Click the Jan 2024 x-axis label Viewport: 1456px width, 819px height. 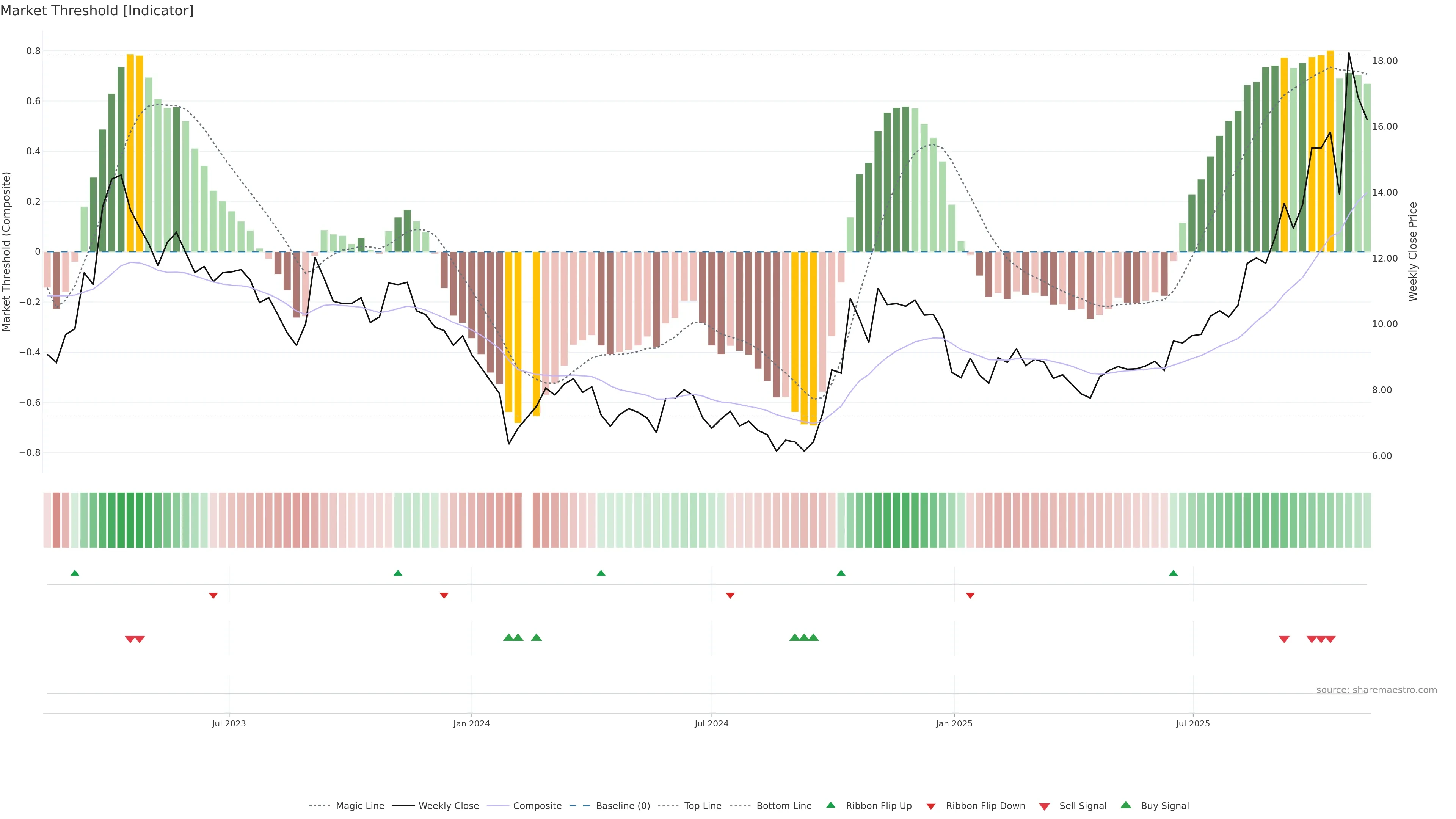click(471, 723)
